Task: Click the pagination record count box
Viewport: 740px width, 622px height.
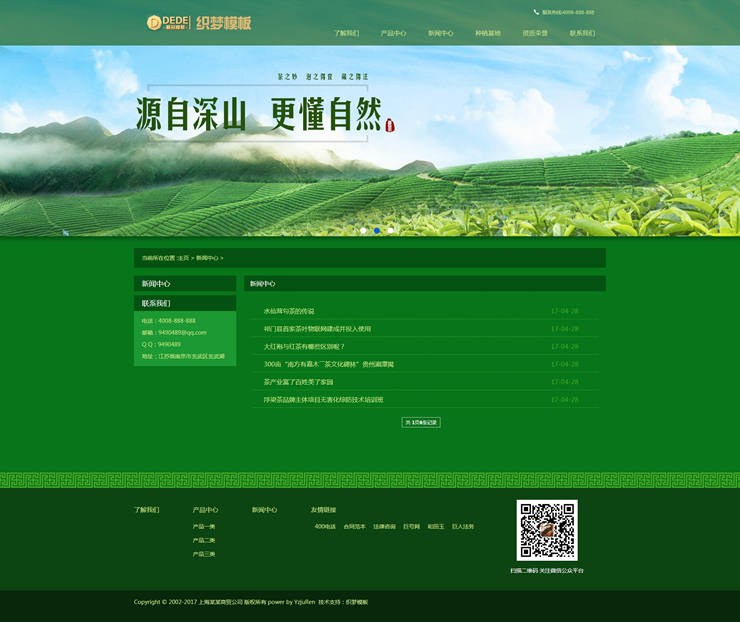Action: click(x=420, y=422)
